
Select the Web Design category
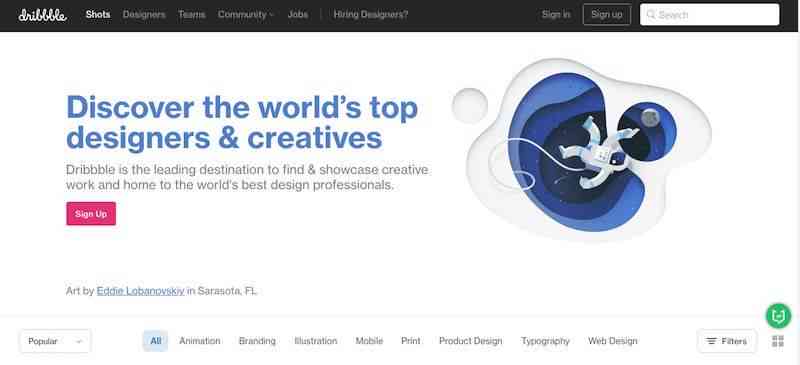click(x=612, y=341)
